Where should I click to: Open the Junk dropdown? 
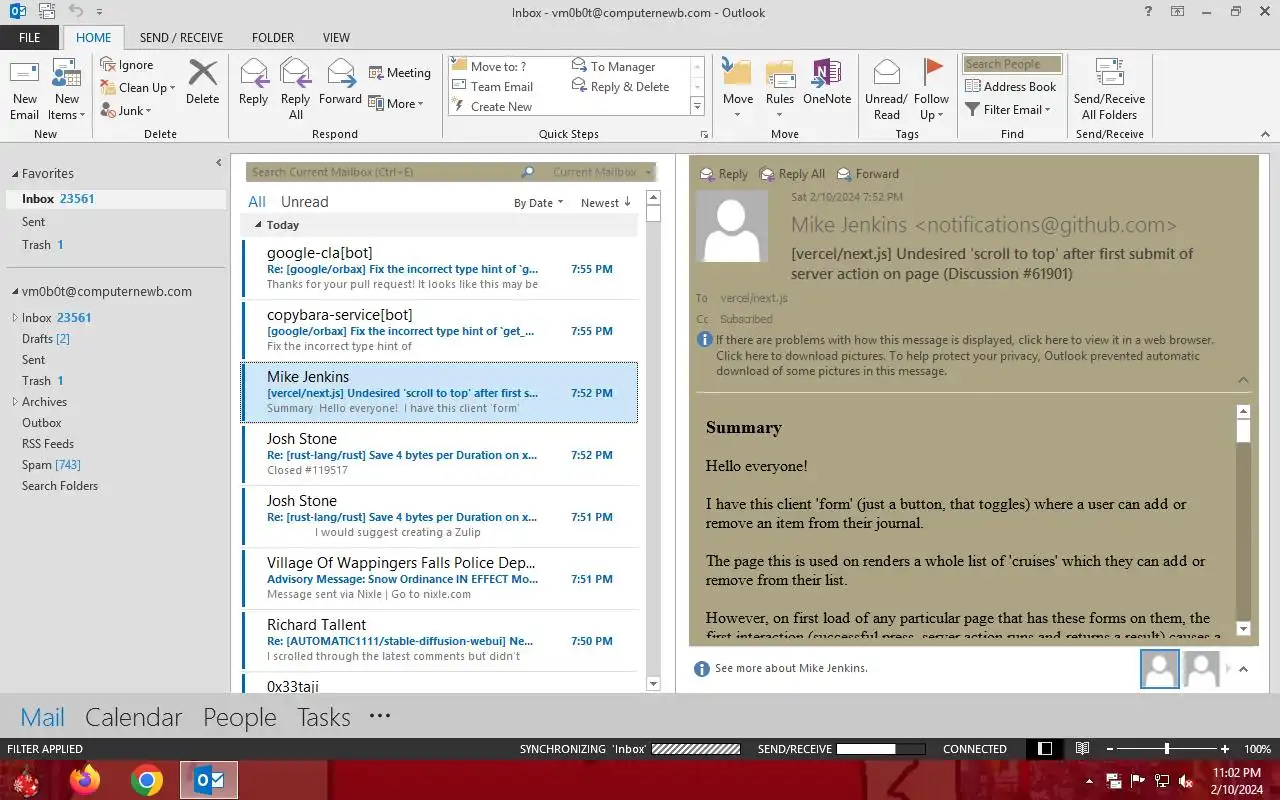(126, 110)
